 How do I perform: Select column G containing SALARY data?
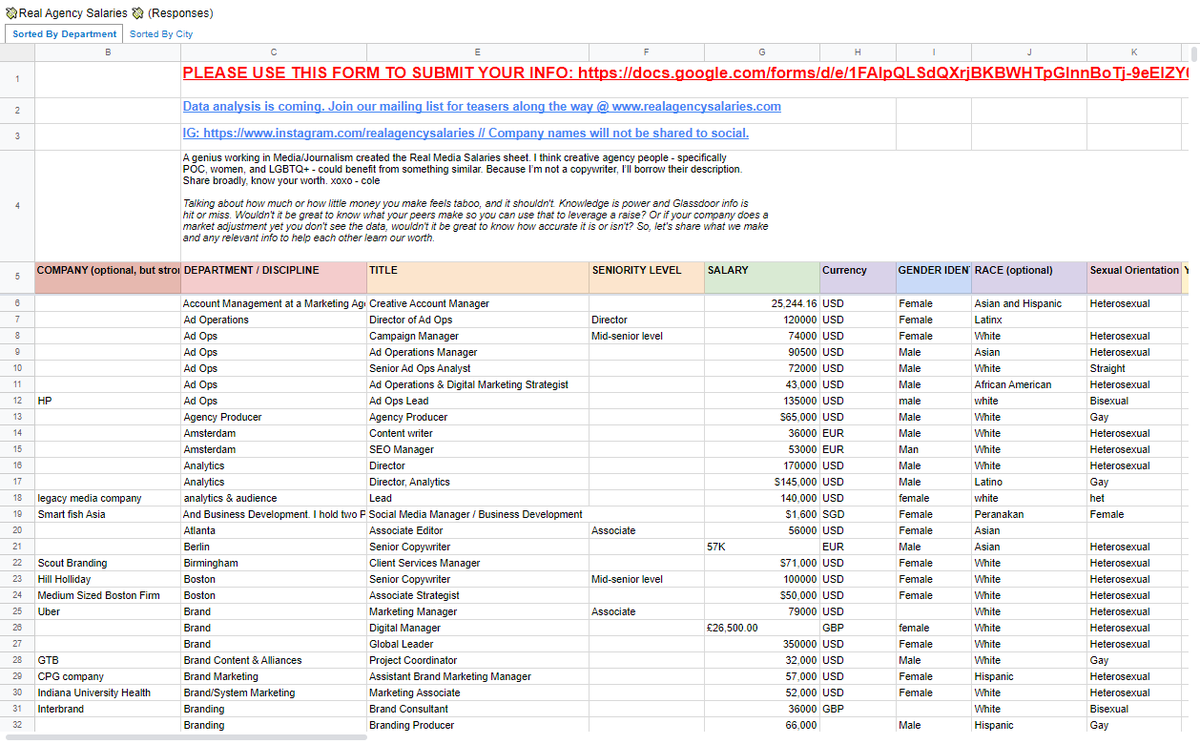point(761,51)
